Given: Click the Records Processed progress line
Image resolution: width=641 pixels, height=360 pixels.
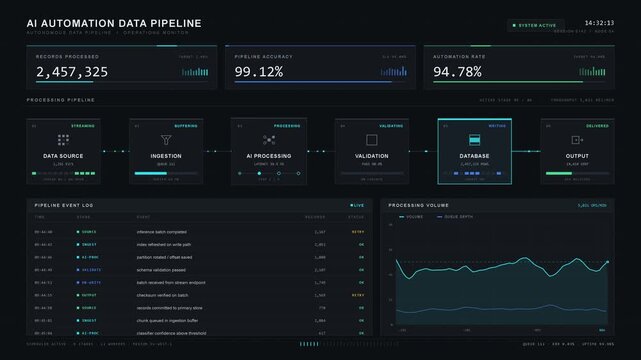Looking at the screenshot, I should [x=122, y=82].
